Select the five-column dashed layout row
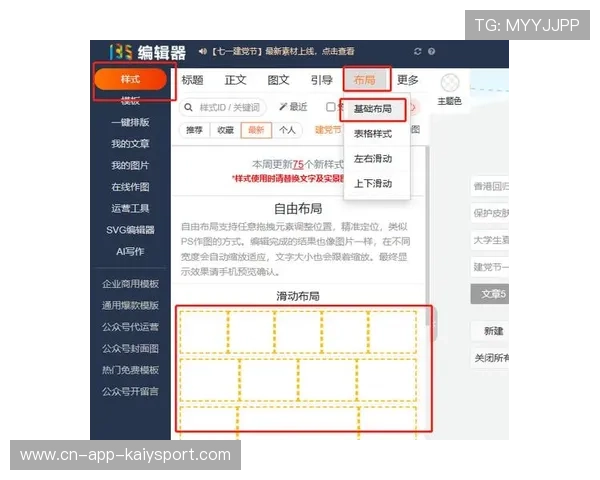The width and height of the screenshot is (600, 480). click(298, 332)
